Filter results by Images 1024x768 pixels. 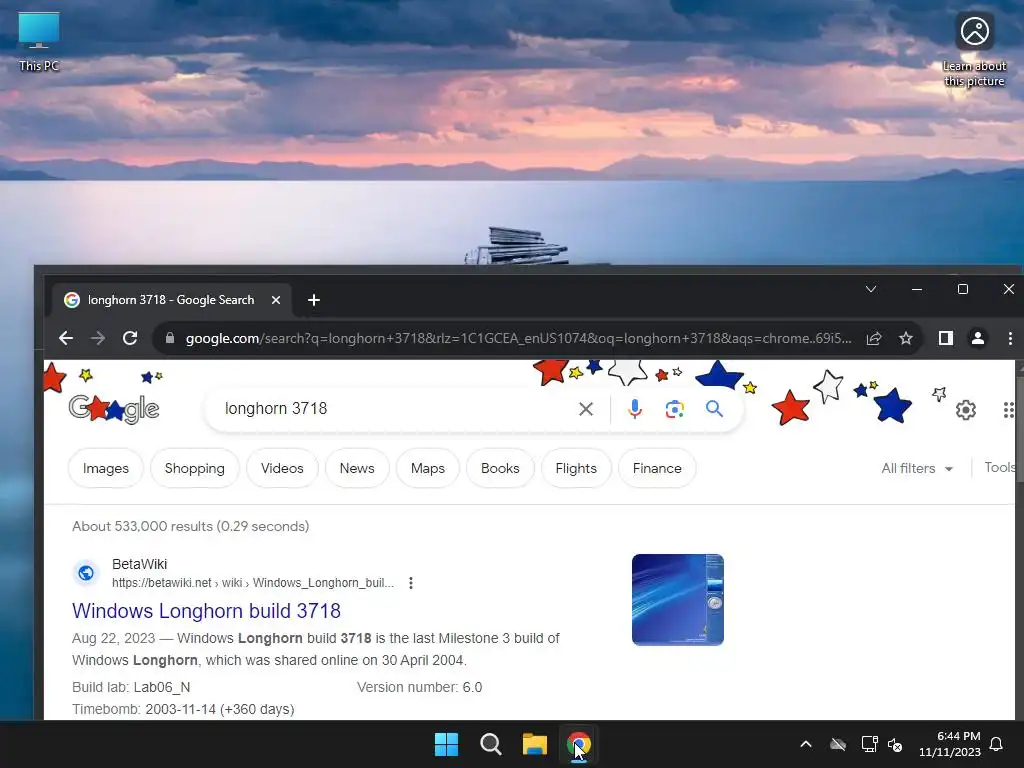(106, 468)
